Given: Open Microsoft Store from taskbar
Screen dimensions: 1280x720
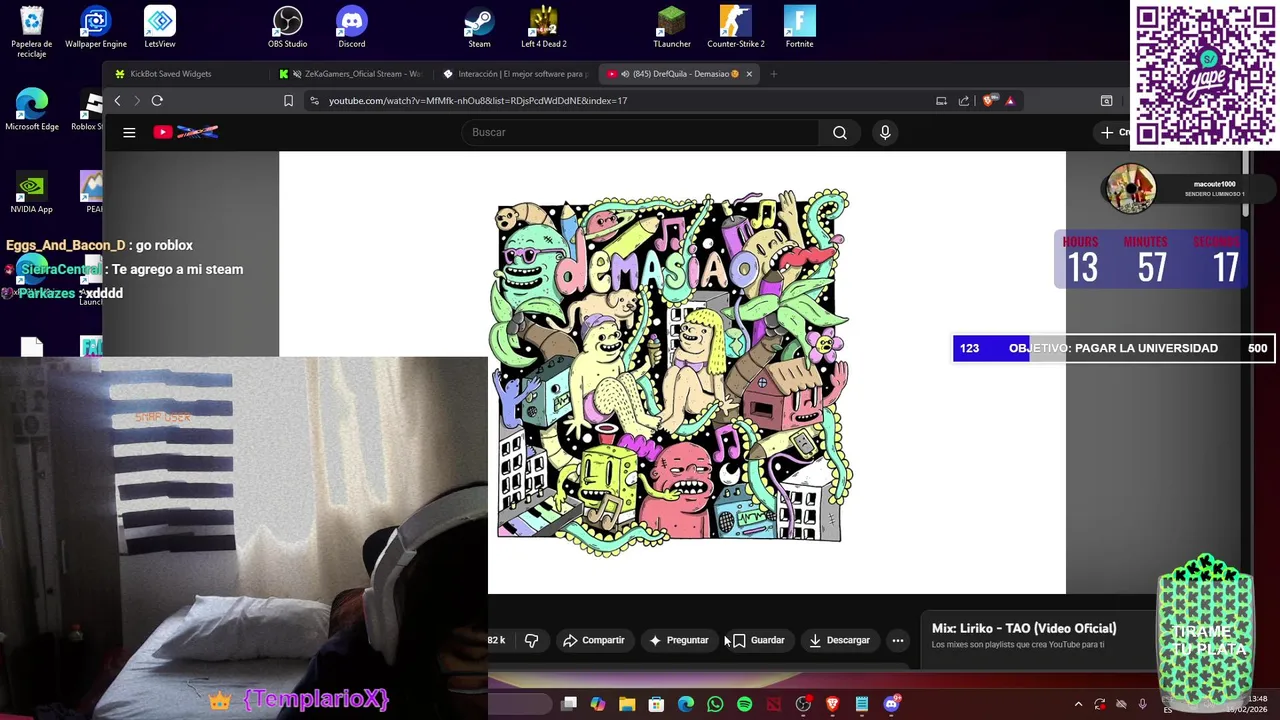Looking at the screenshot, I should (656, 704).
